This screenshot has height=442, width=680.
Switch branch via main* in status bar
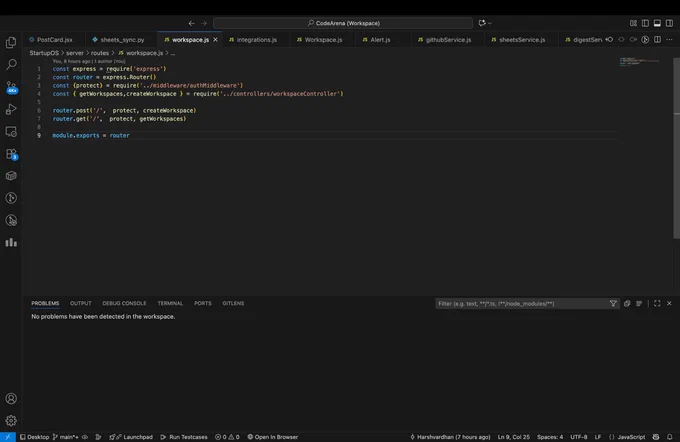[x=65, y=437]
